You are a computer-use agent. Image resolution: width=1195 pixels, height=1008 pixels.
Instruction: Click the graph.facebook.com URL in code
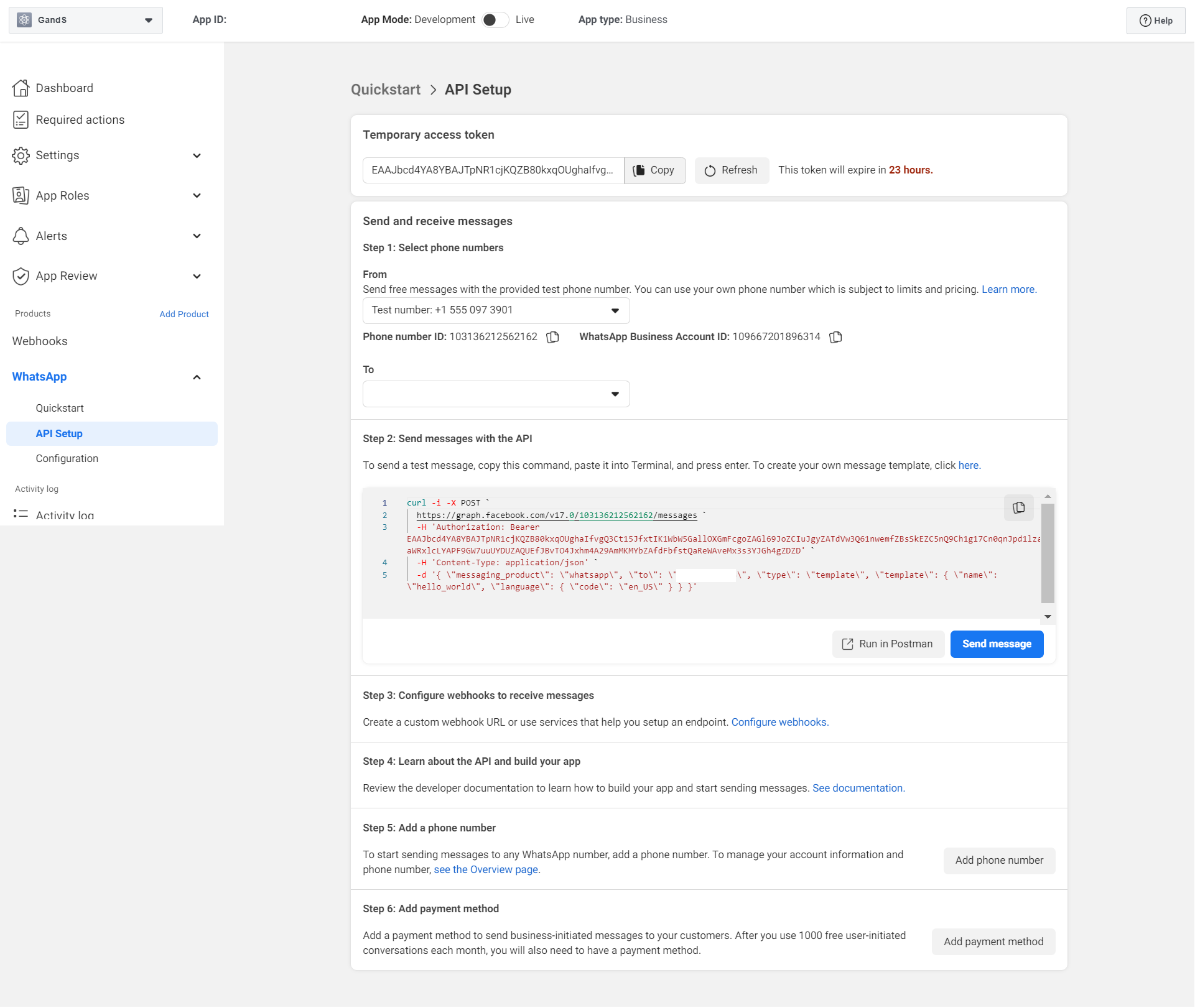coord(557,516)
